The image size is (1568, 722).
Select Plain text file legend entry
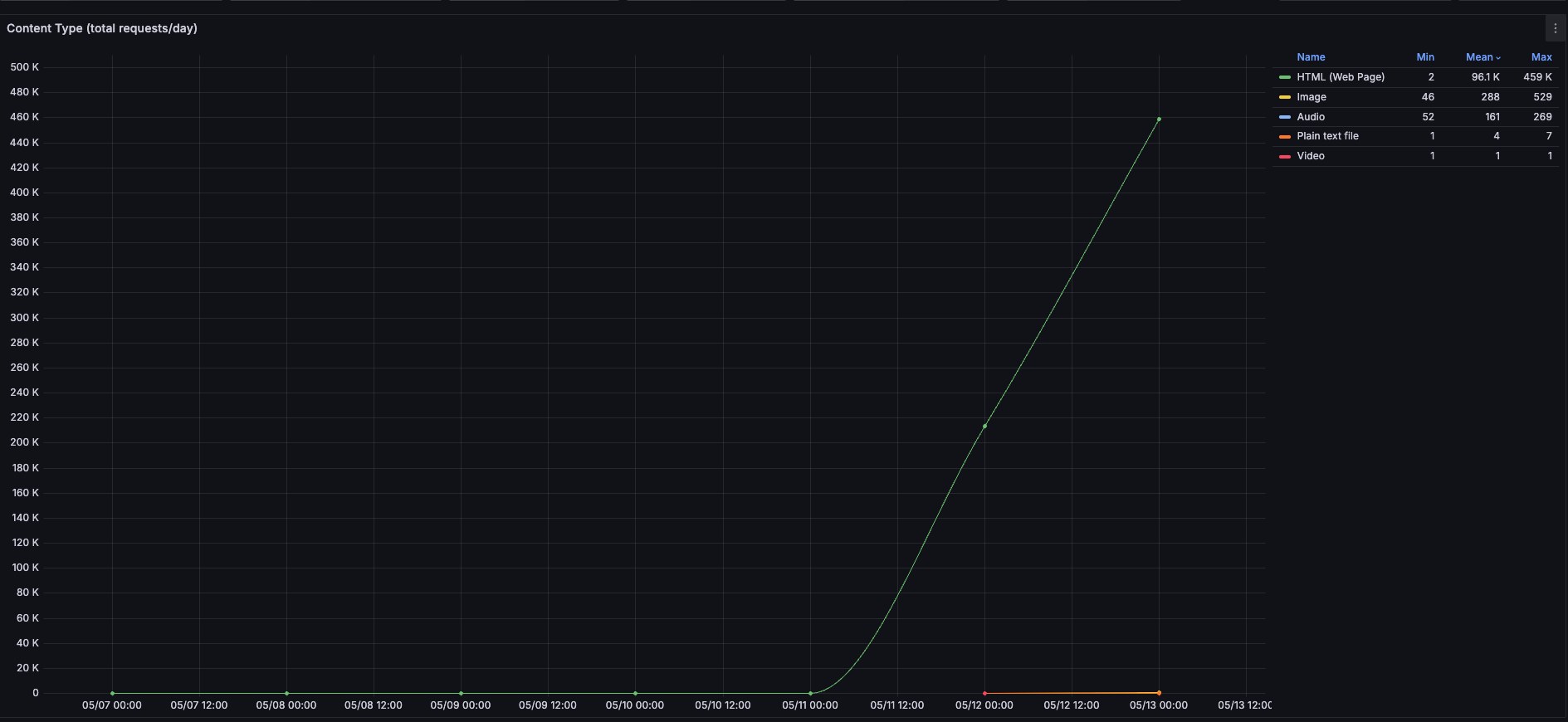pyautogui.click(x=1326, y=136)
